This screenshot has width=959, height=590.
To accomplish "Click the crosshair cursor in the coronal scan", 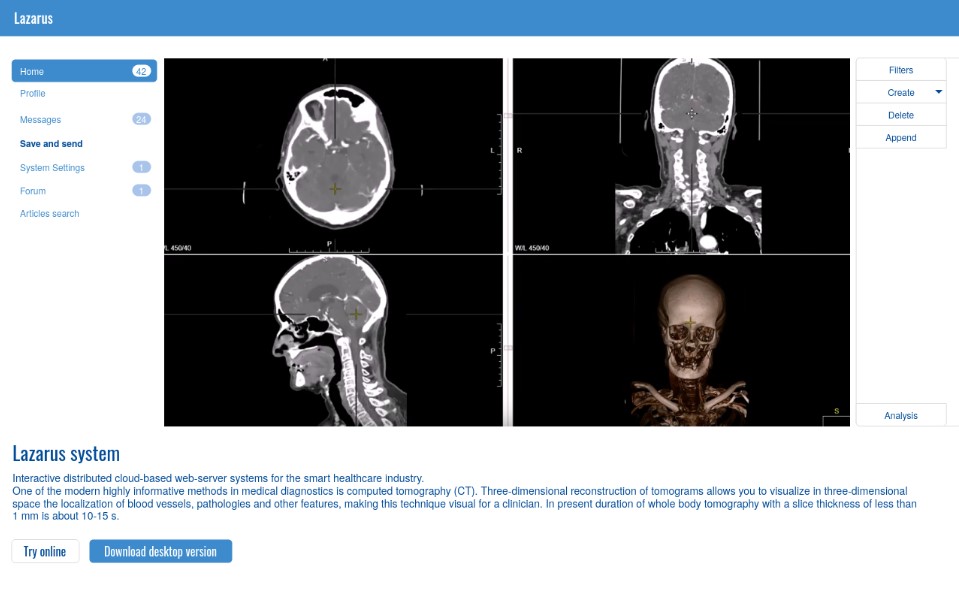I will [x=691, y=114].
